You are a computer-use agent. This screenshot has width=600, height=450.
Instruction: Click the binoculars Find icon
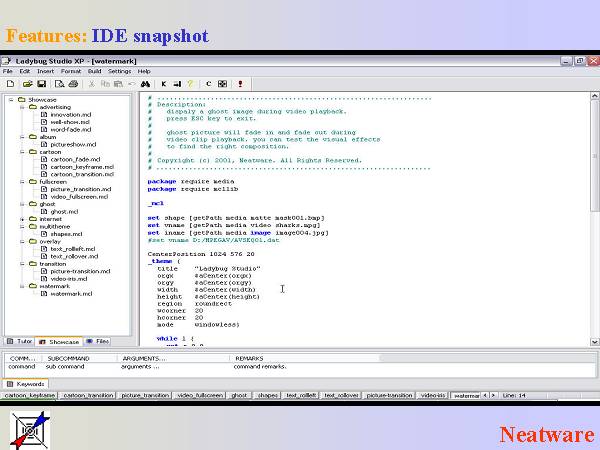[145, 84]
